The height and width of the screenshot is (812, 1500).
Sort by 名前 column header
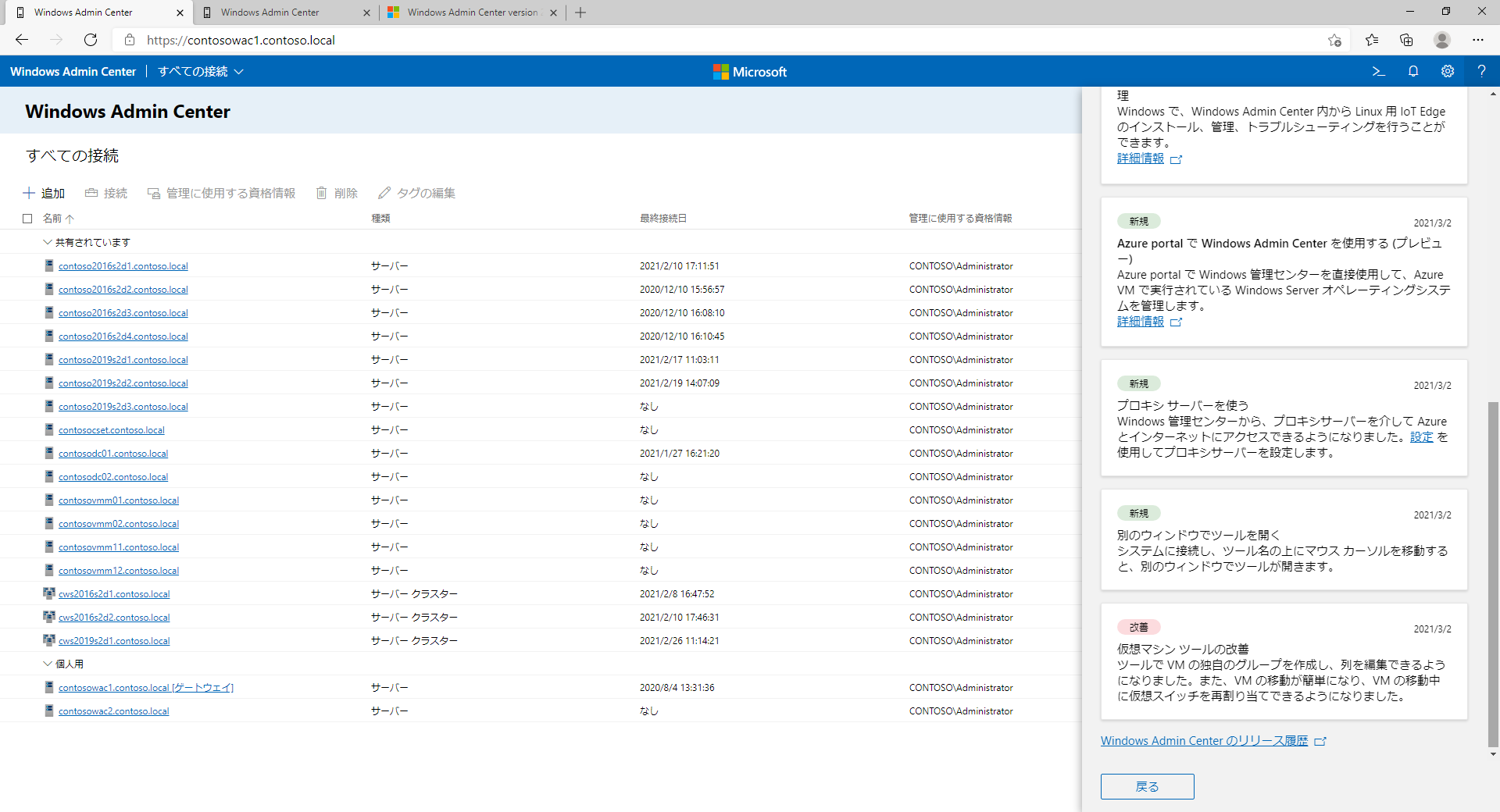(59, 219)
